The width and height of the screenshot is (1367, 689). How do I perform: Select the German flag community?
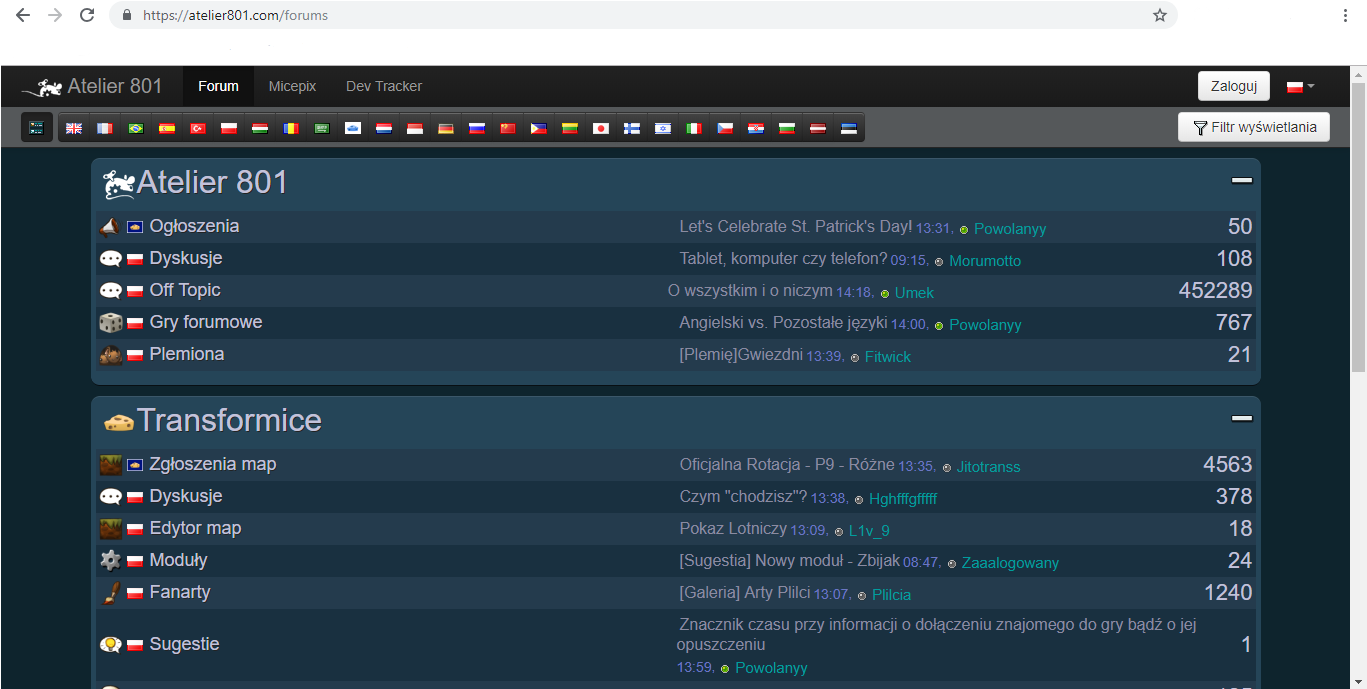446,128
